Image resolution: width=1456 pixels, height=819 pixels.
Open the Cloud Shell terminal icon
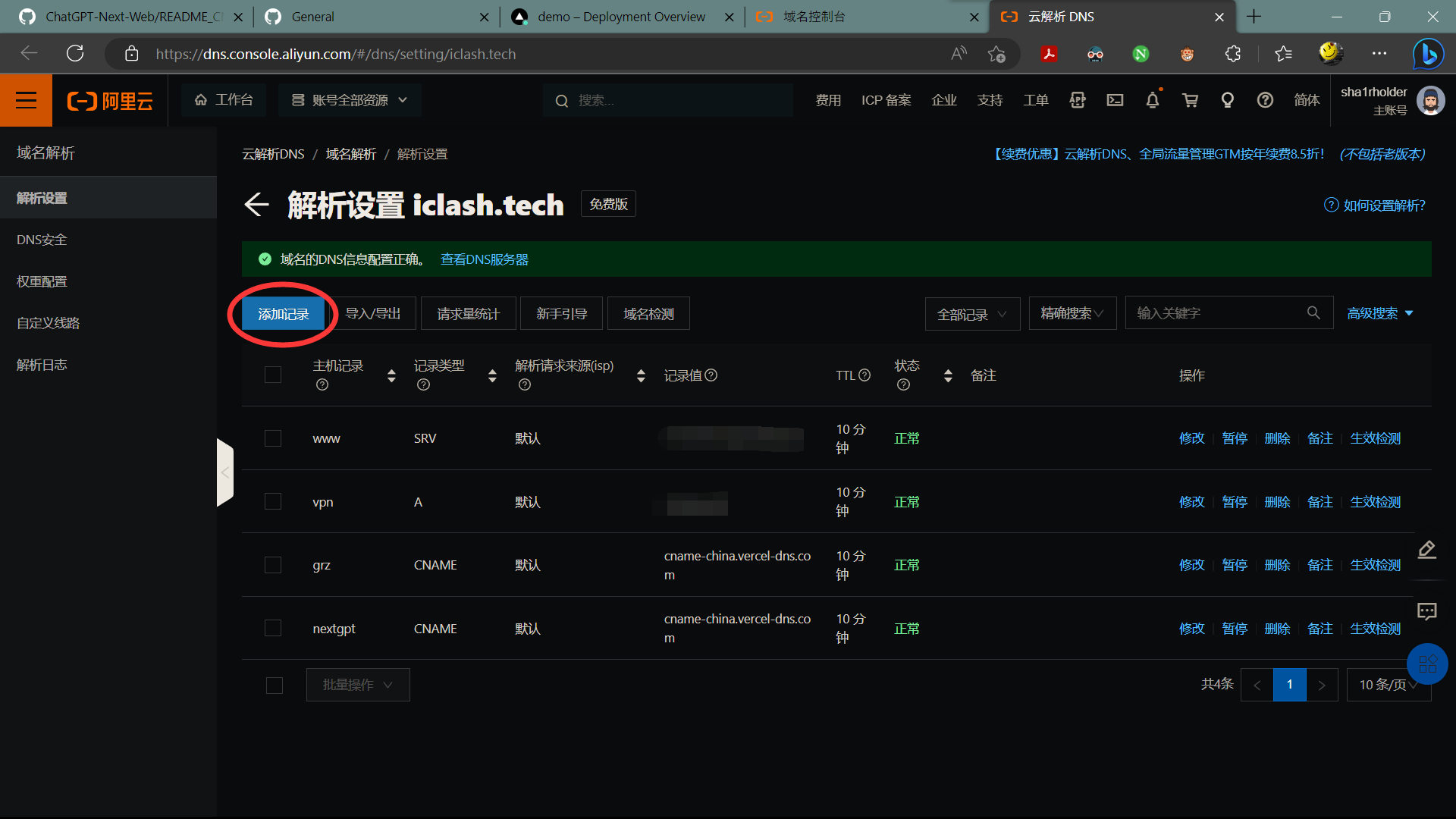coord(1115,100)
